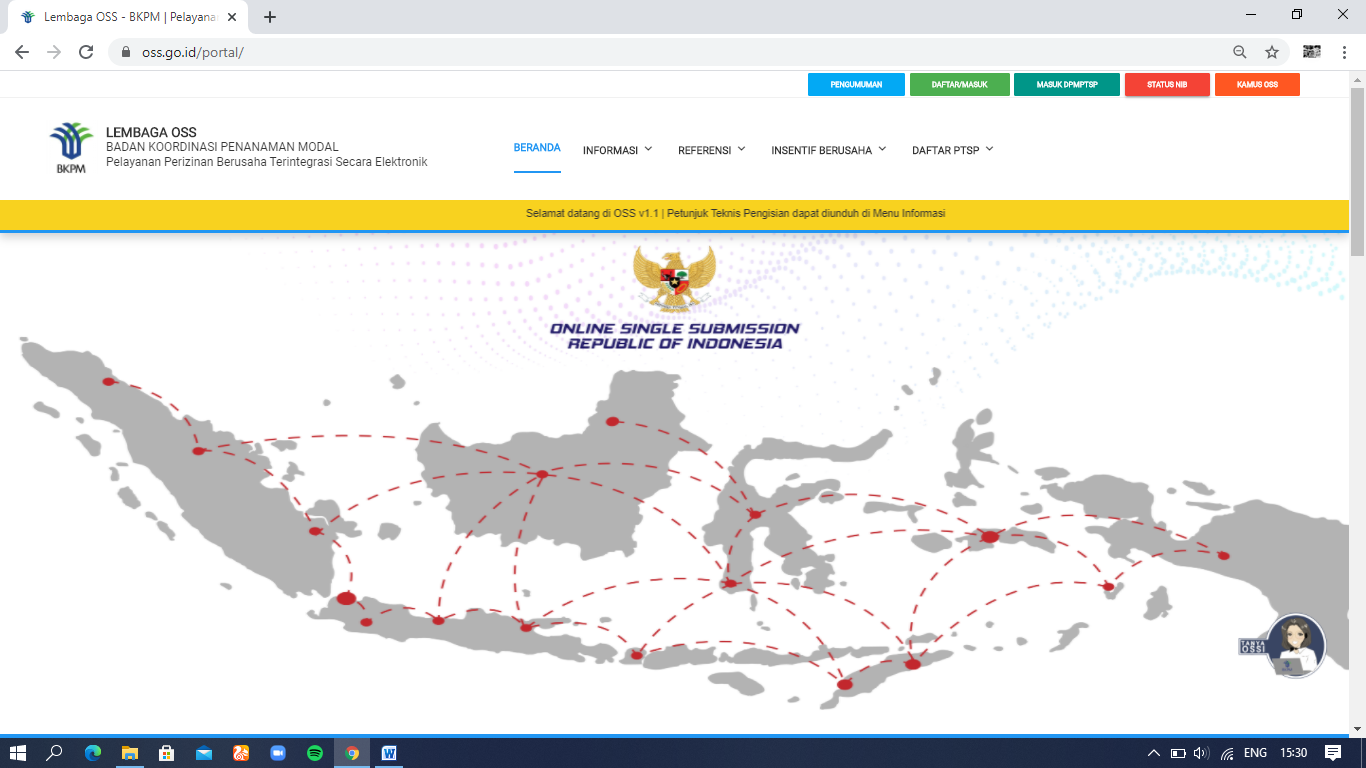The height and width of the screenshot is (768, 1366).
Task: View site security lock information
Action: coord(126,52)
